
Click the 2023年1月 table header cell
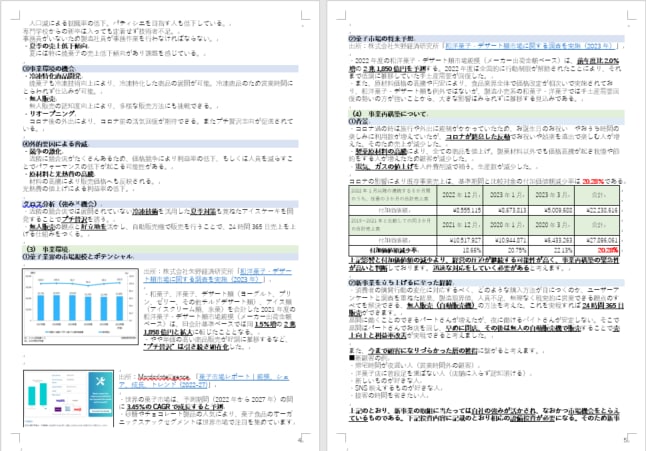coord(506,195)
